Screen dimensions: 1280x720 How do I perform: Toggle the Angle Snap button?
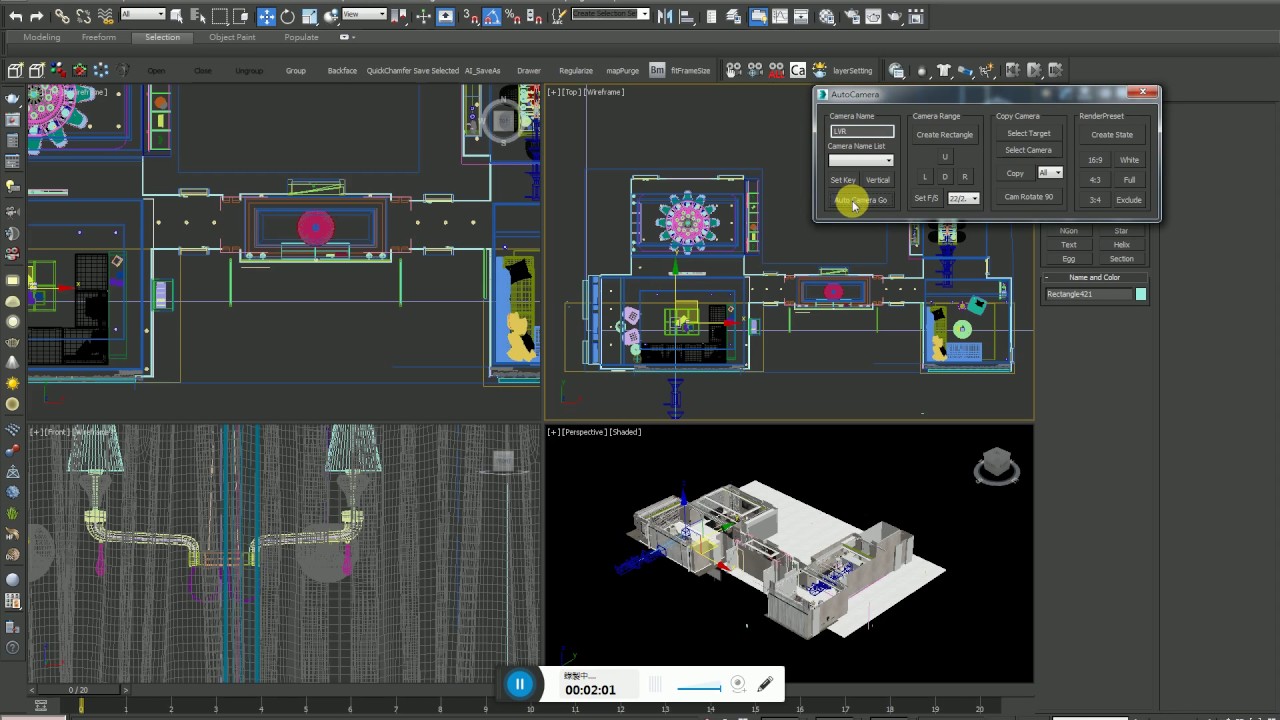click(493, 16)
